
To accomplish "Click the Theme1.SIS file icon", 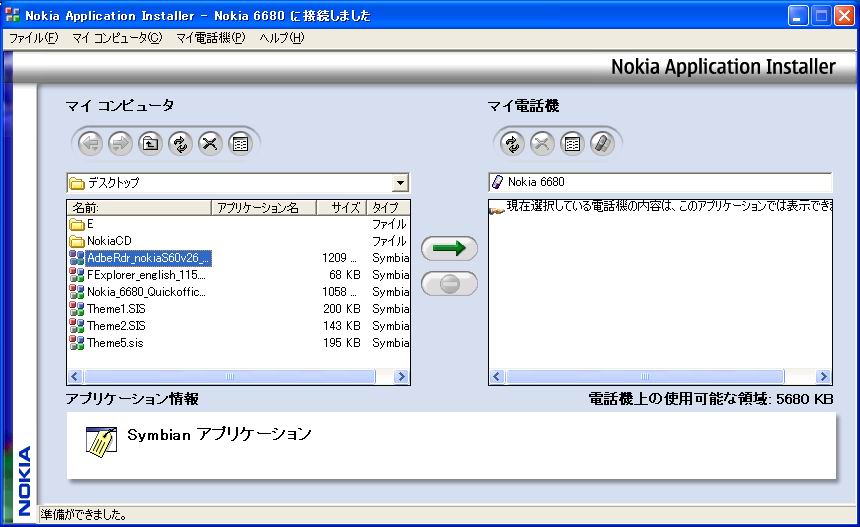I will point(77,309).
